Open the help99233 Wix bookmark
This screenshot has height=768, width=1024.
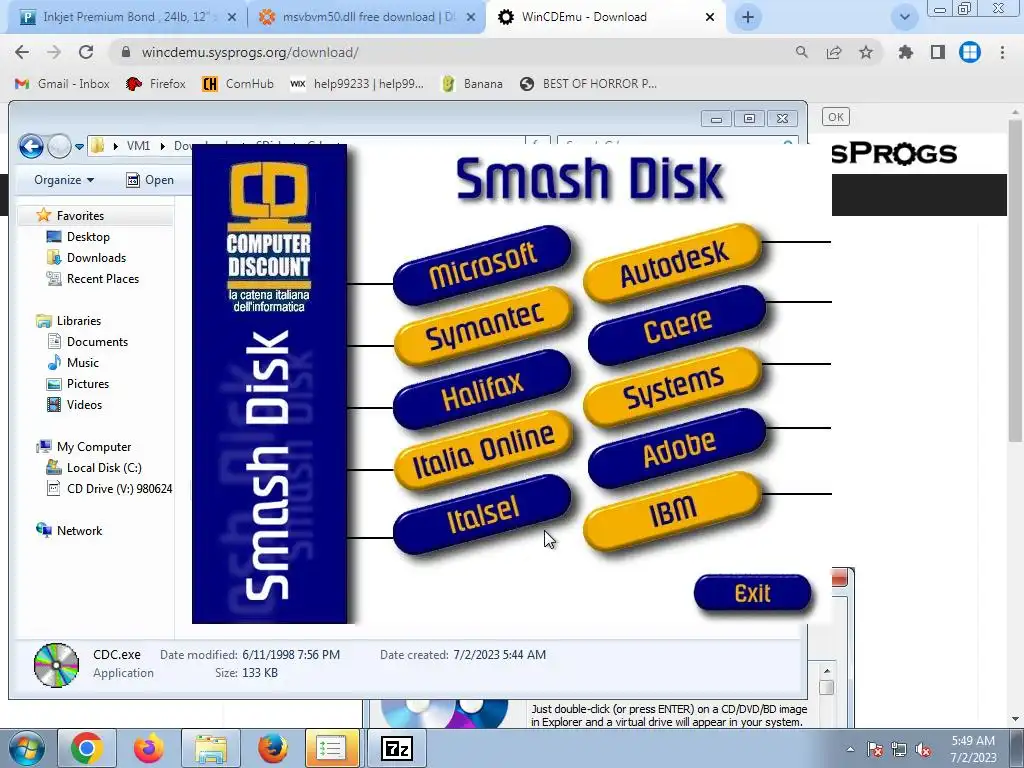pyautogui.click(x=357, y=84)
